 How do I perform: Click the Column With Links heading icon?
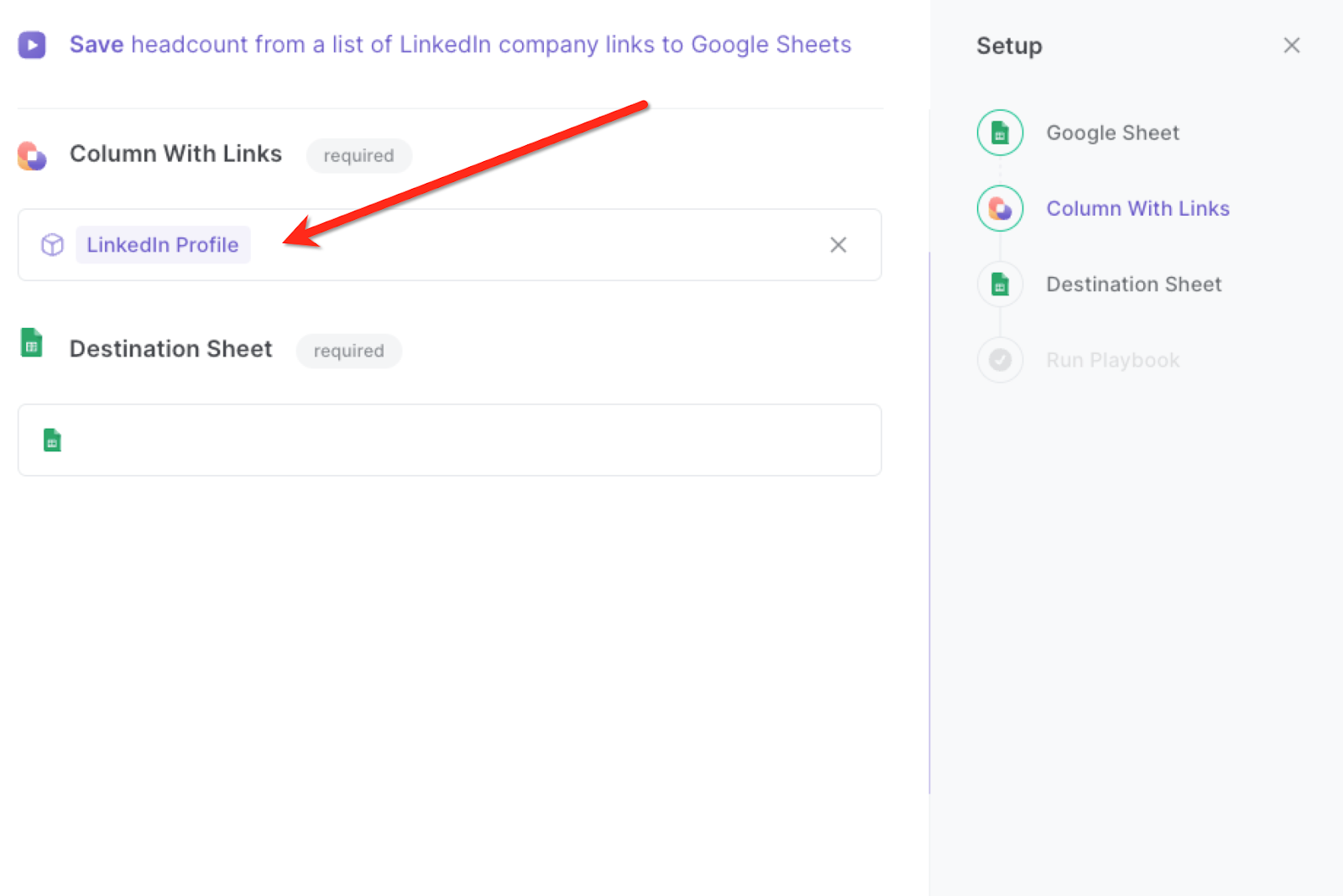[x=32, y=156]
